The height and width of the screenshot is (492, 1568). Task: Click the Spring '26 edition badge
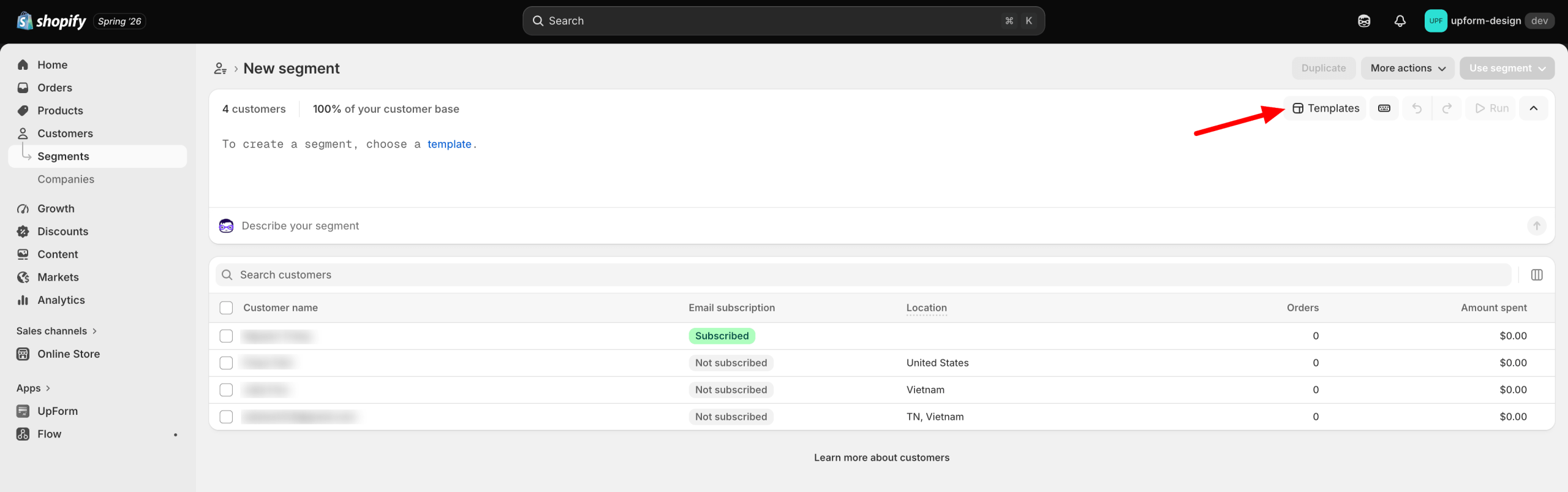[119, 21]
